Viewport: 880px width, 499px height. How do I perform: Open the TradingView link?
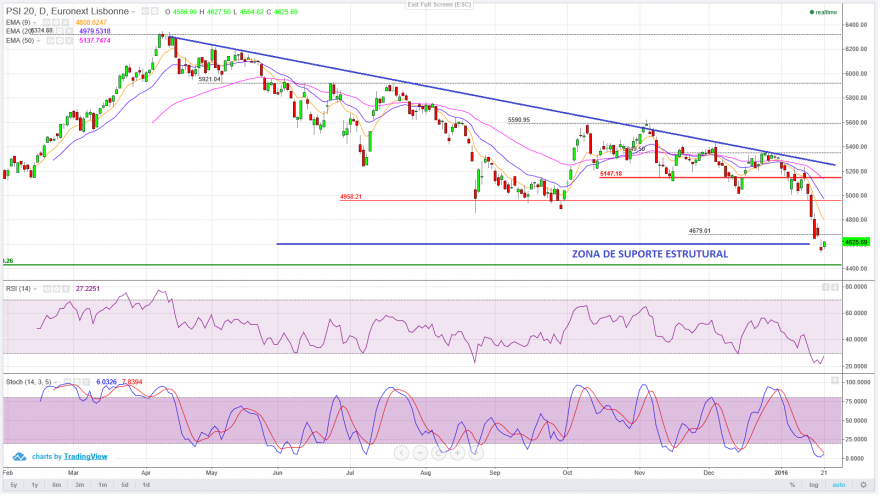coord(85,456)
